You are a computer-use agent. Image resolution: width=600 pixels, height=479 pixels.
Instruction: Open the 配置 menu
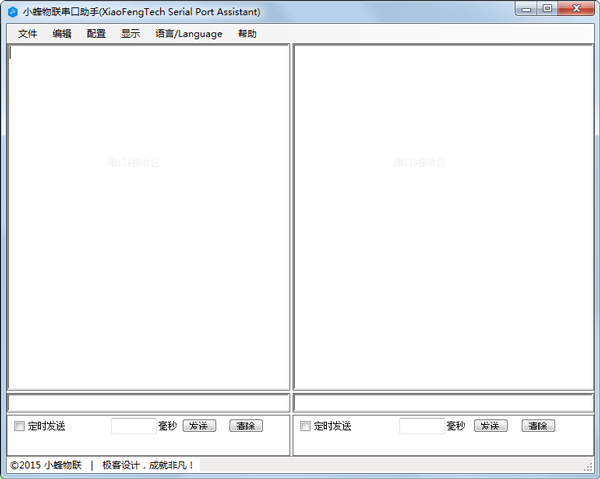click(x=96, y=34)
